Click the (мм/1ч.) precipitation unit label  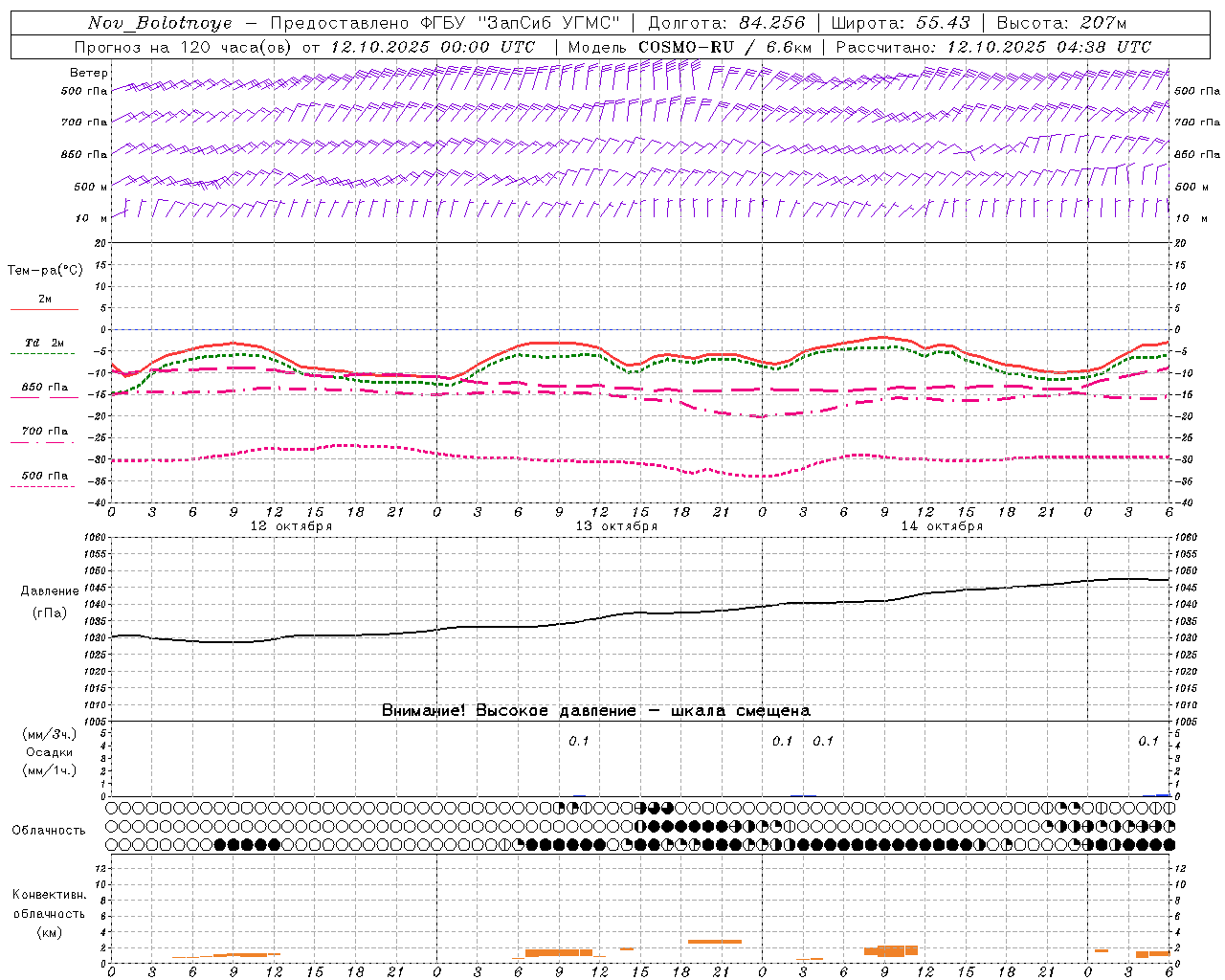[x=50, y=770]
